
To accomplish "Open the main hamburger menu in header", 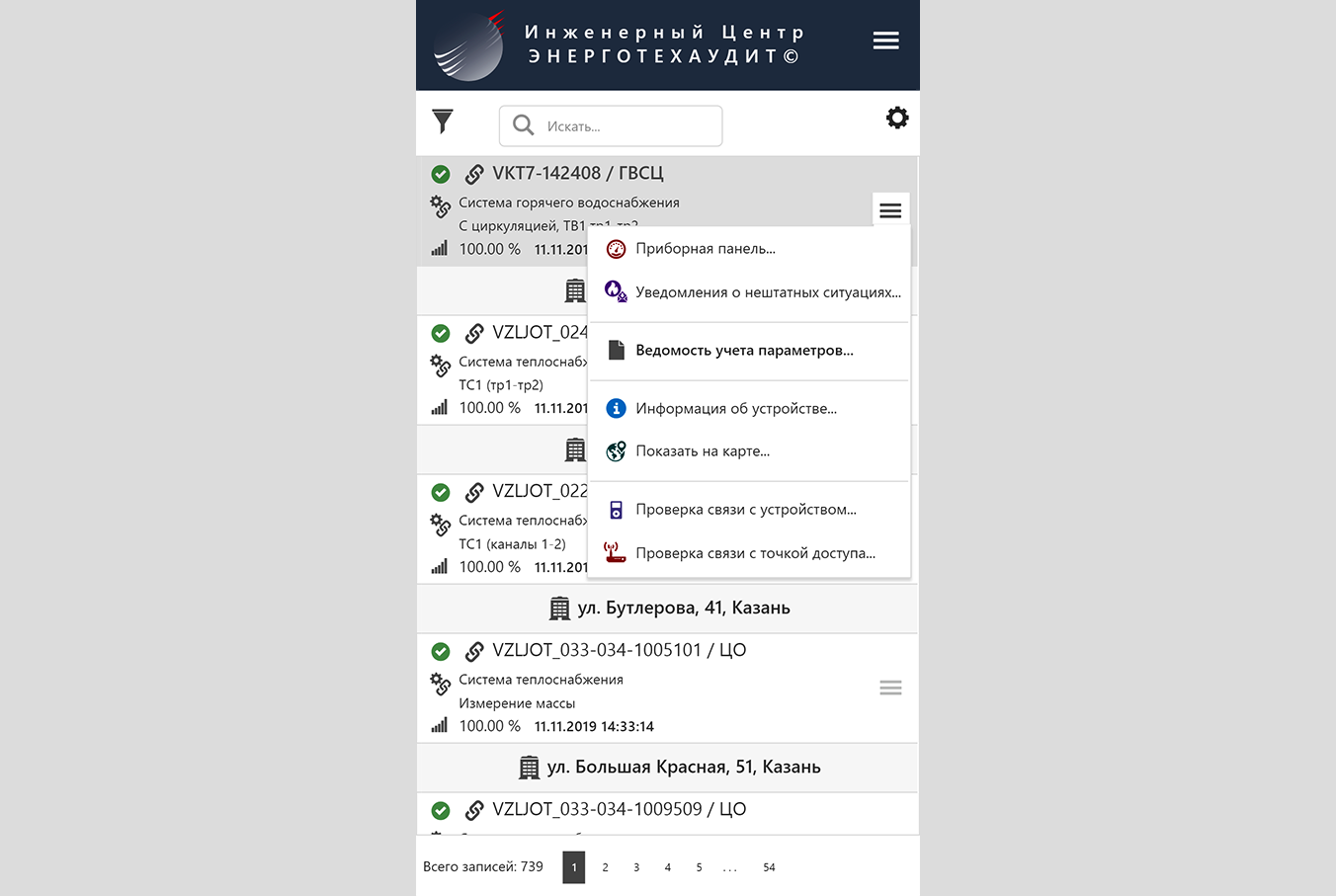I will coord(886,41).
